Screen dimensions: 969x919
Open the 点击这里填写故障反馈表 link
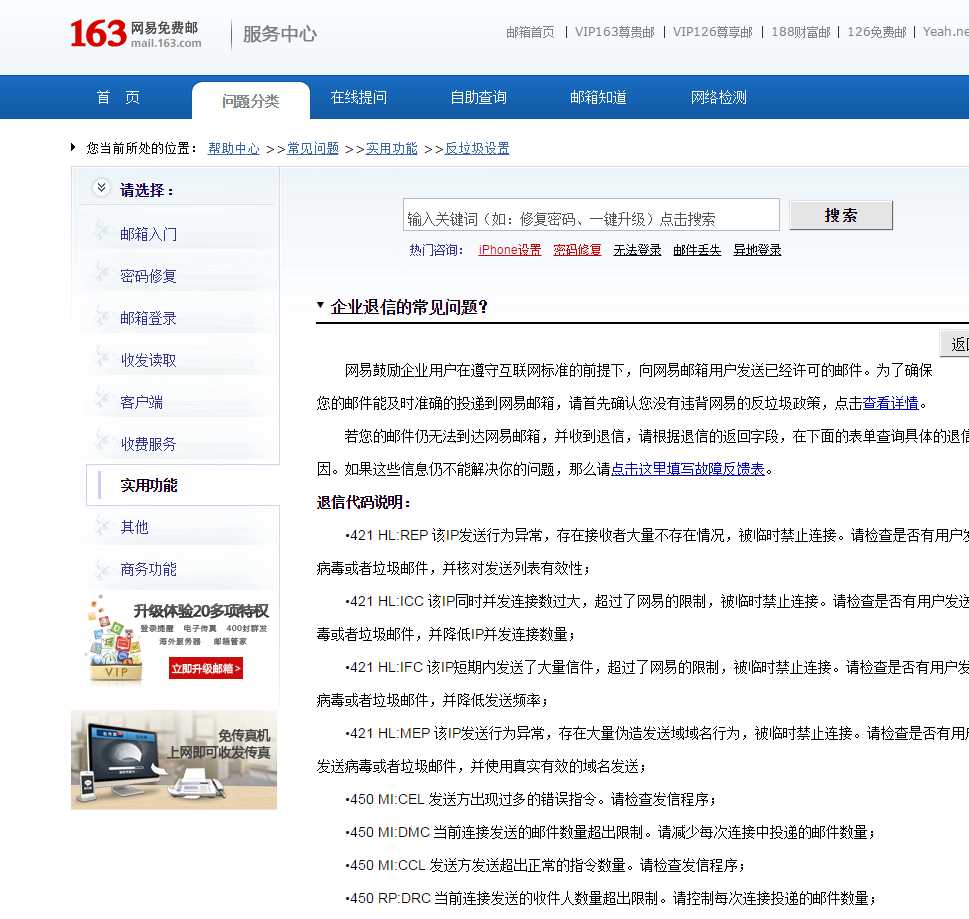[688, 469]
